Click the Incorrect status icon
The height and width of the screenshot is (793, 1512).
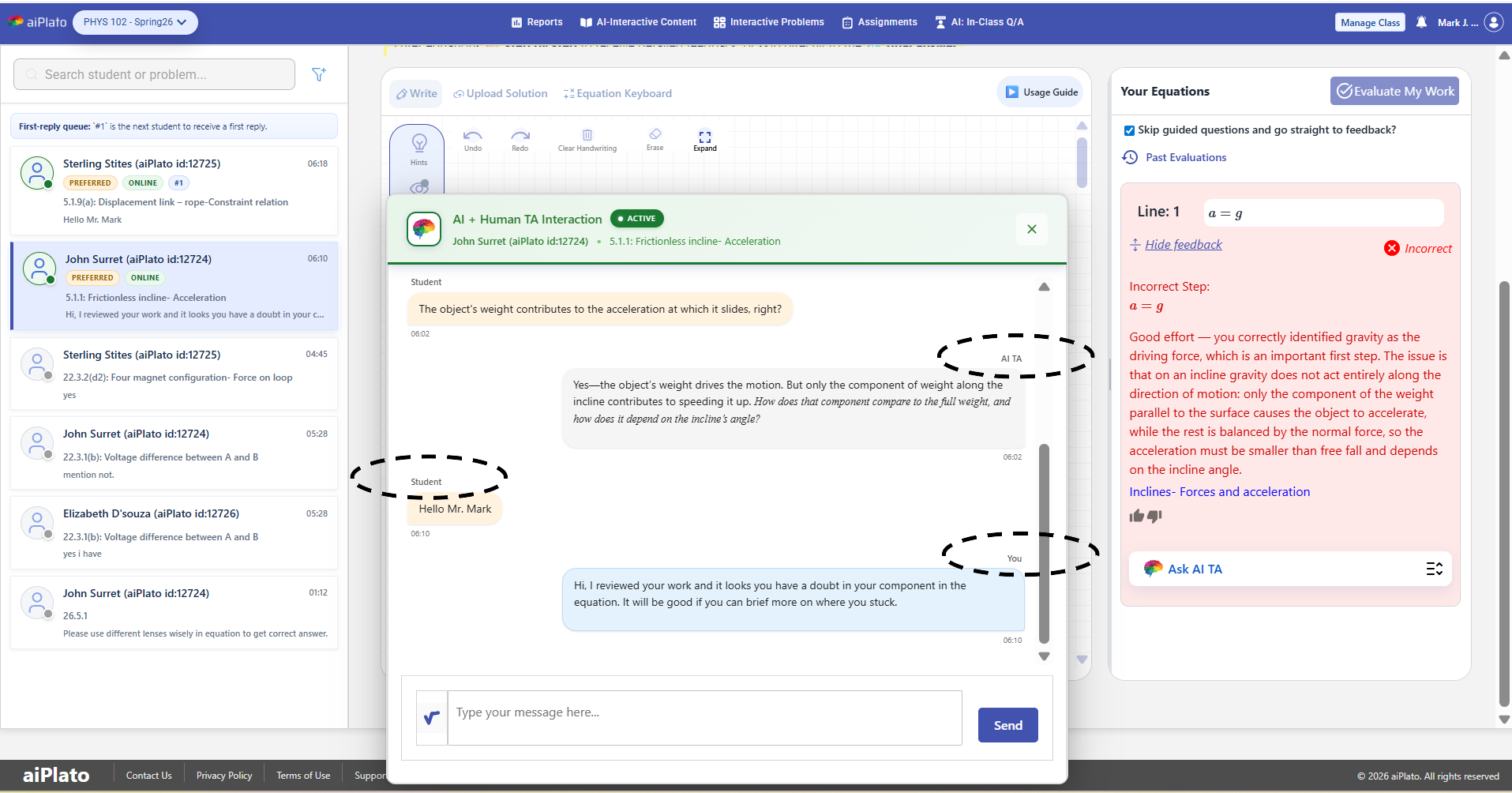coord(1392,248)
